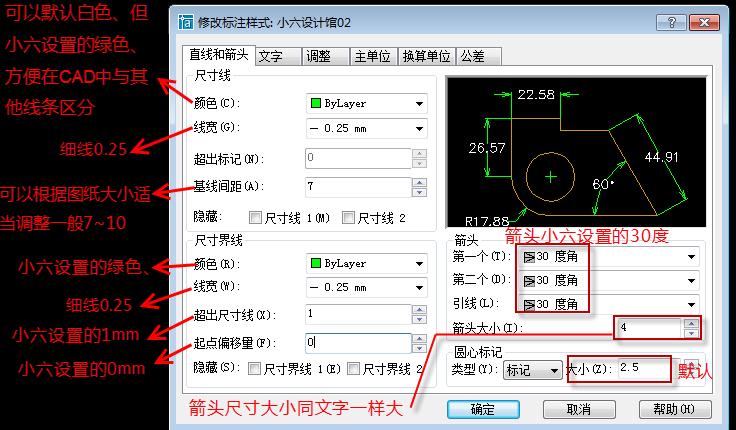Toggle hide 尺寸线 2 checkbox
This screenshot has width=736, height=430.
348,218
